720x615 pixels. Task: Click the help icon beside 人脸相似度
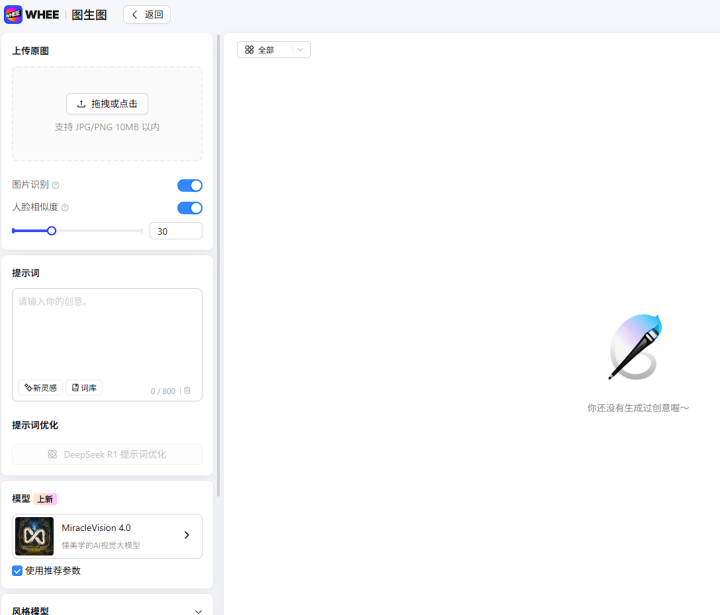point(65,208)
